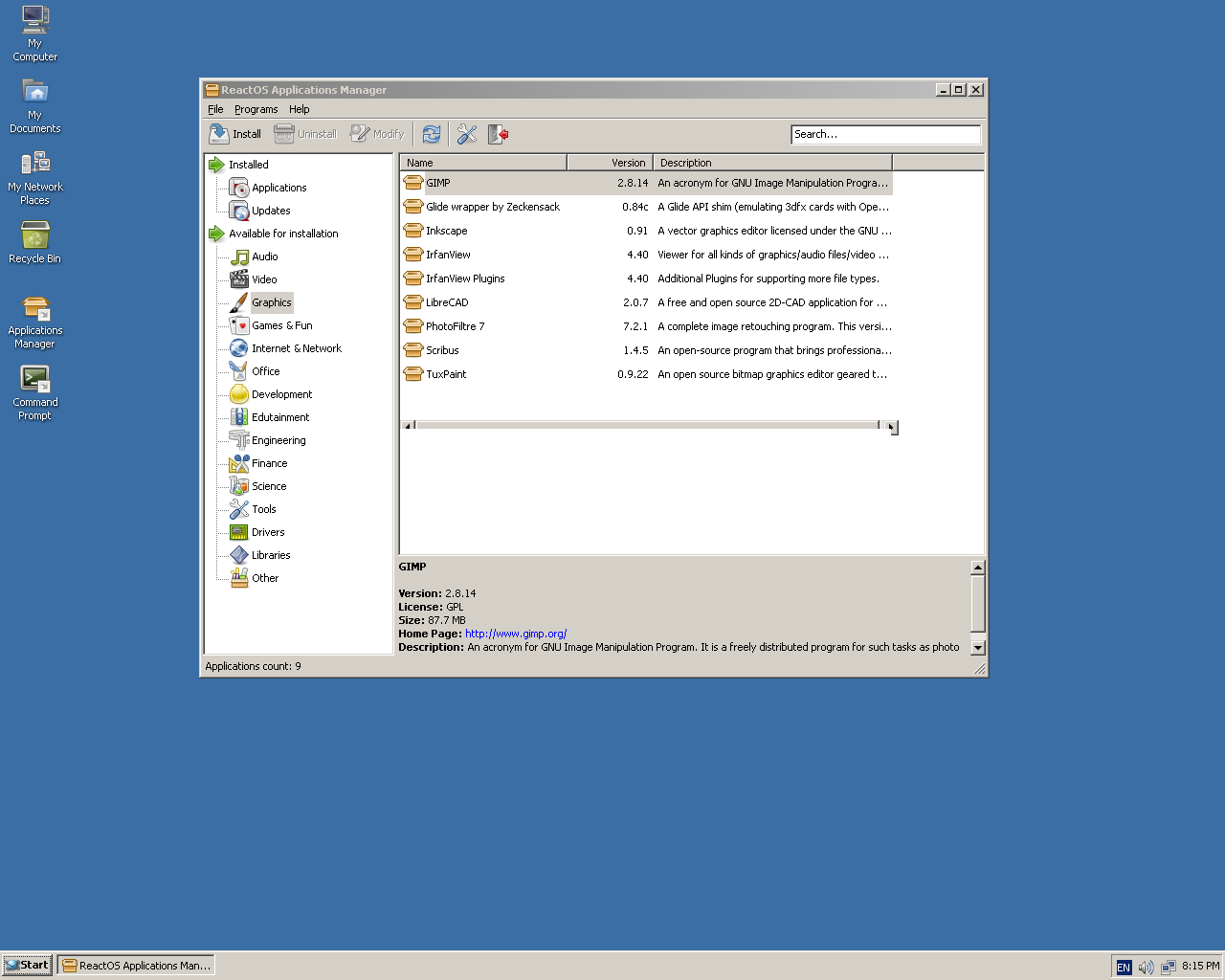1225x980 pixels.
Task: Sort list by Version column header
Action: click(x=610, y=163)
